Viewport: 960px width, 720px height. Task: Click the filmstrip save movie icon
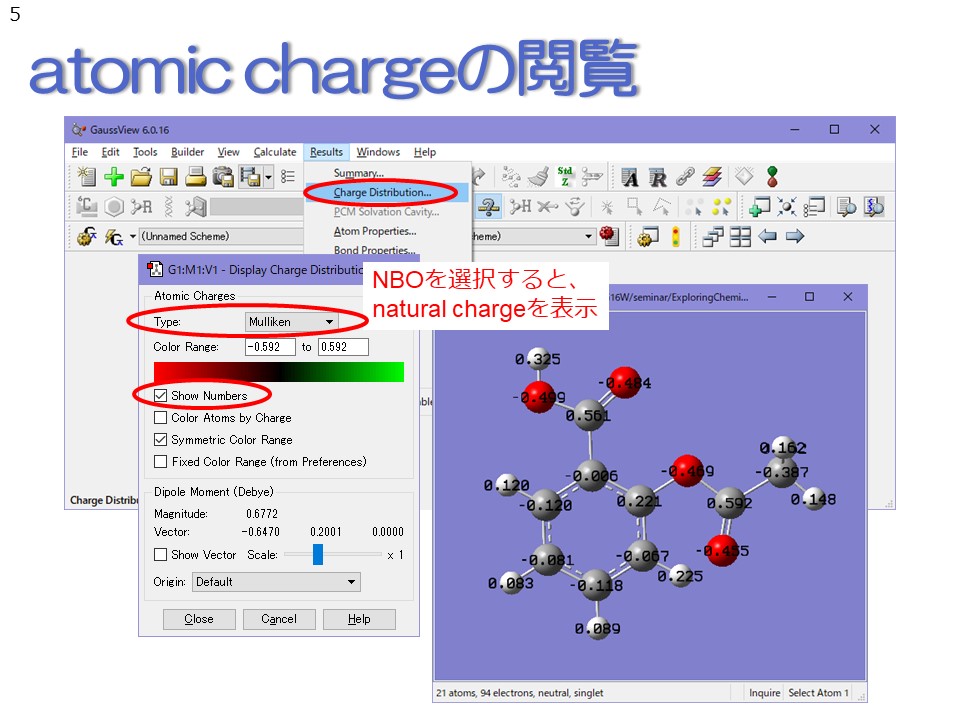click(250, 177)
